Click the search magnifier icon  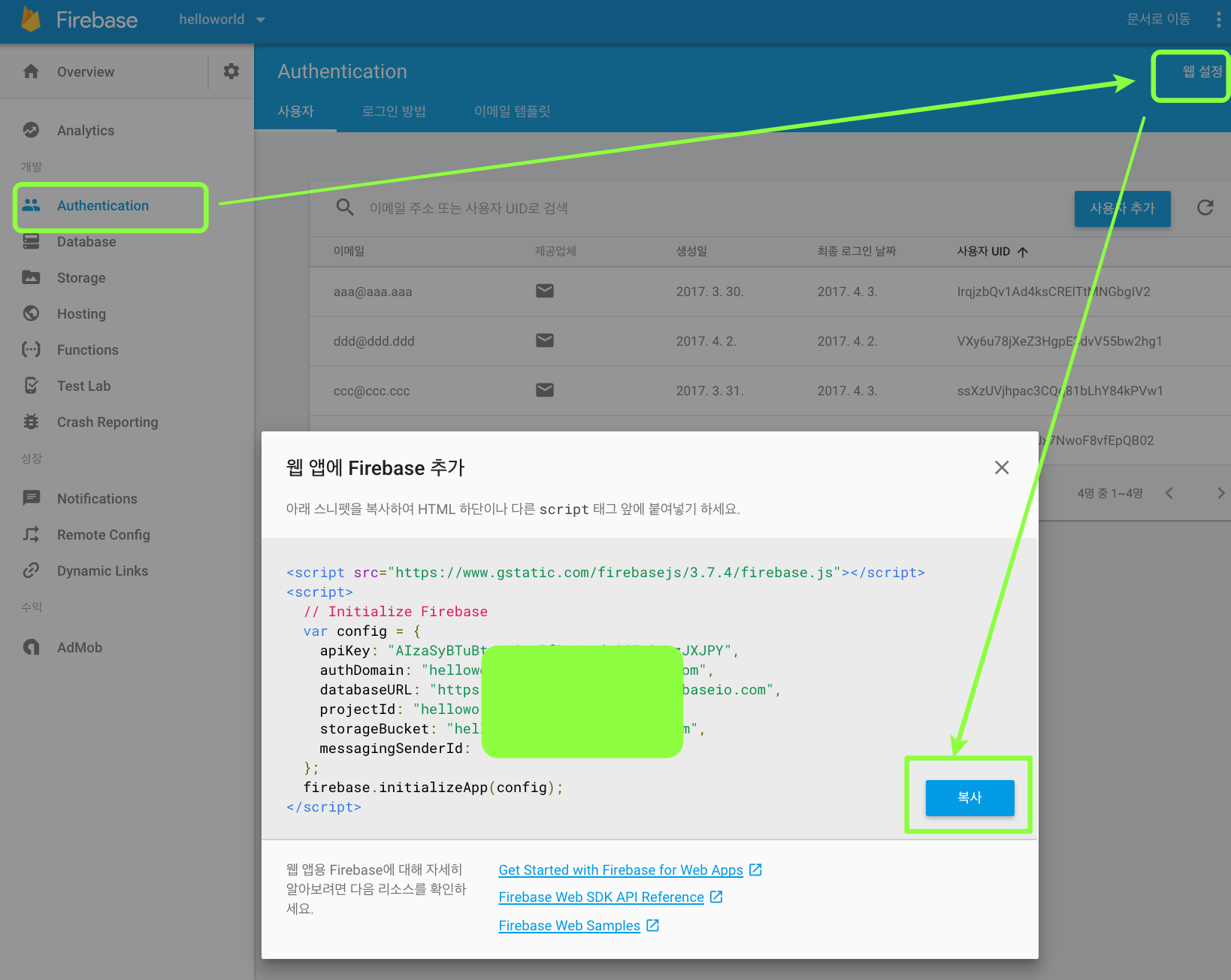(345, 207)
